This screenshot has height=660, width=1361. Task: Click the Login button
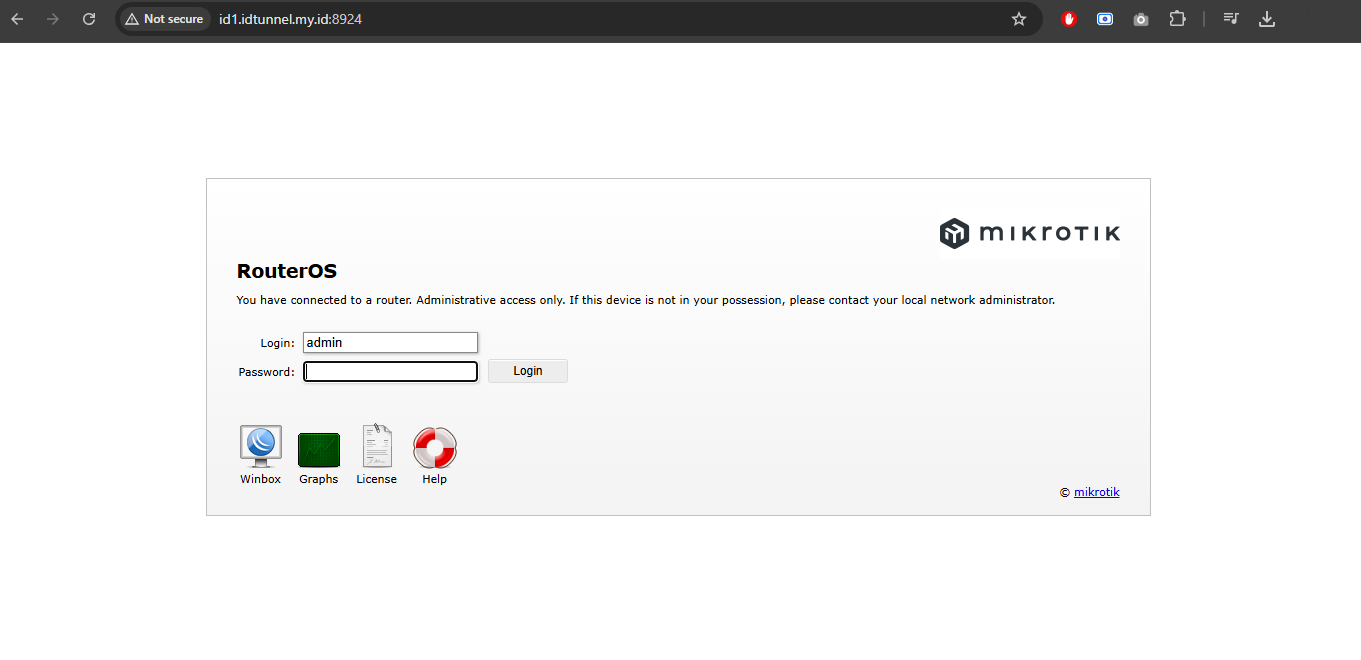(x=528, y=371)
